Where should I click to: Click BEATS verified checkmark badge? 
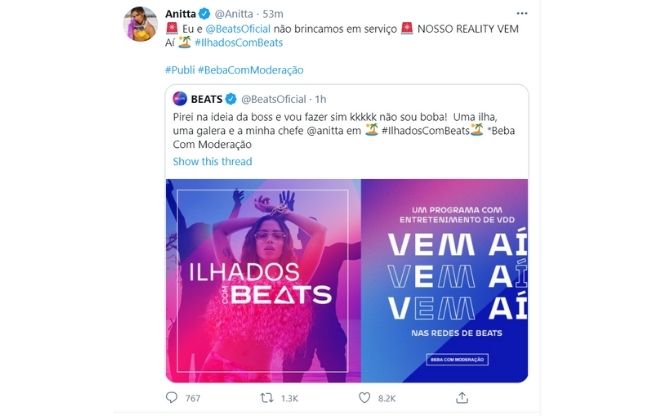click(x=231, y=99)
